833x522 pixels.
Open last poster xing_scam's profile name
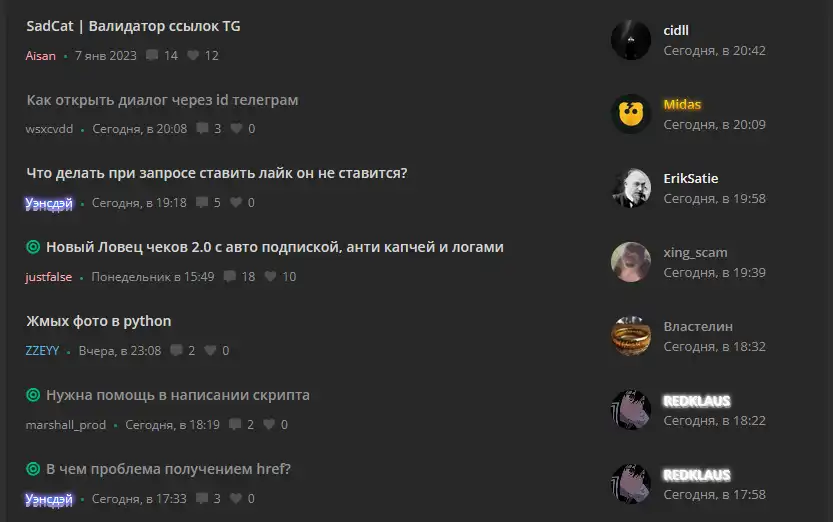tap(695, 253)
